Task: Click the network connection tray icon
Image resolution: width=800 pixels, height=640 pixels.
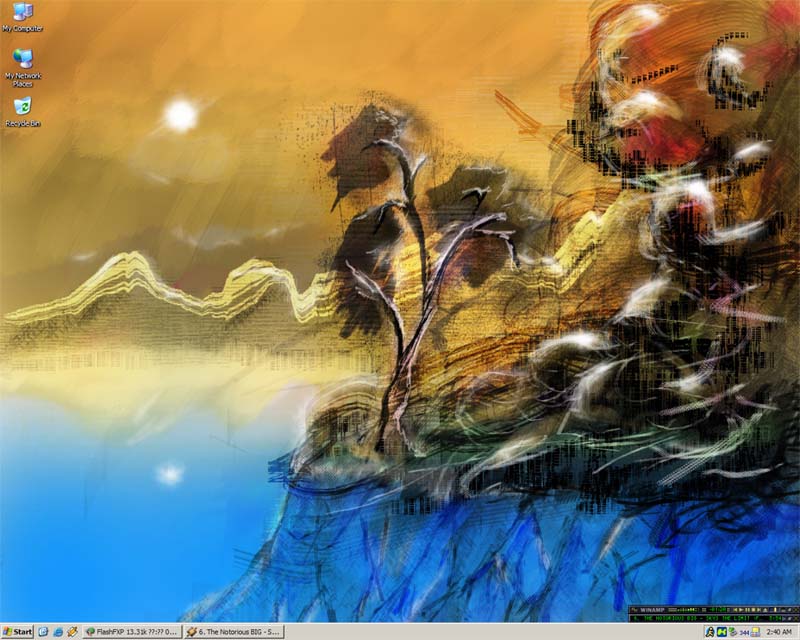Action: [733, 632]
